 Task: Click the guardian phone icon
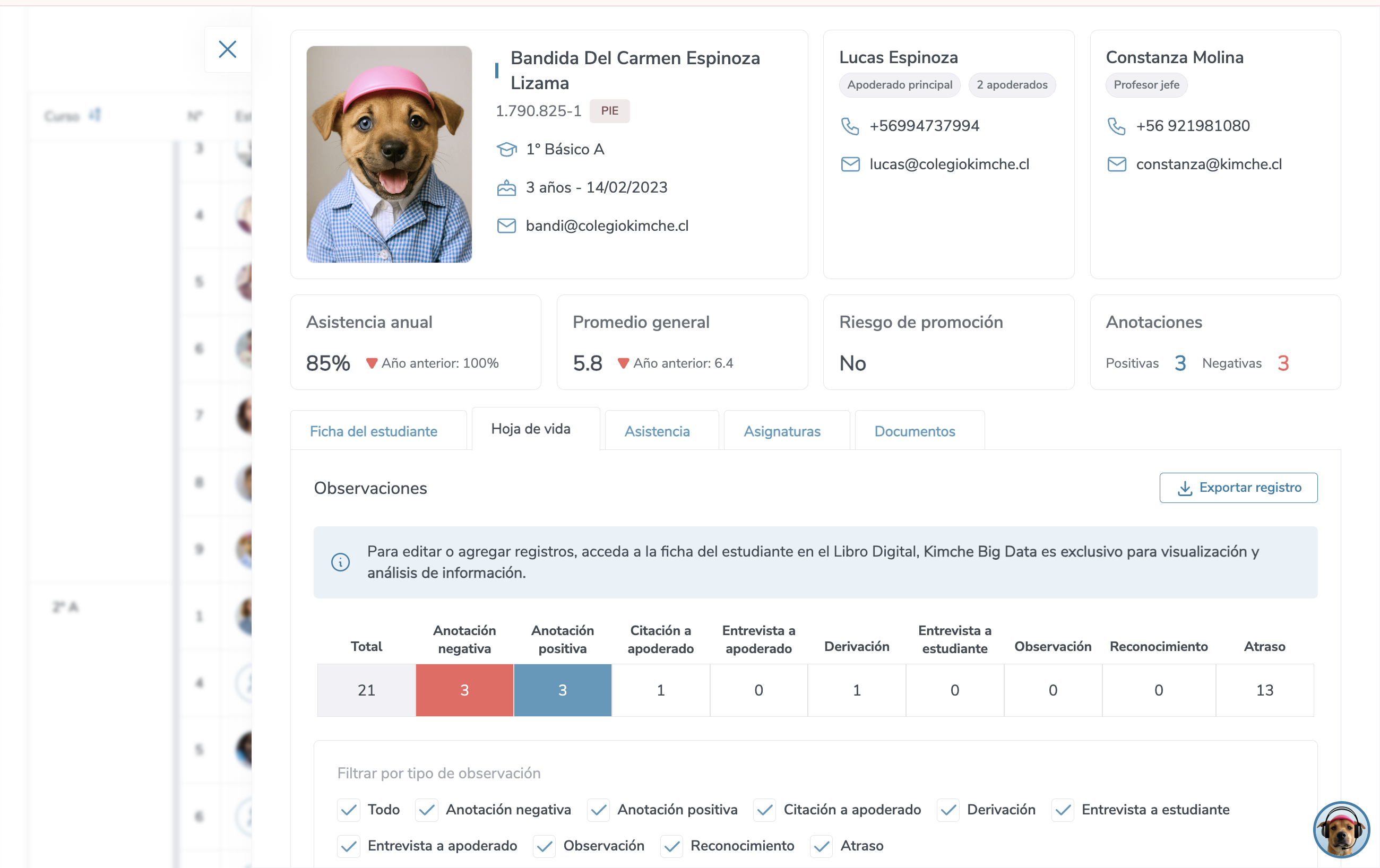(x=849, y=126)
